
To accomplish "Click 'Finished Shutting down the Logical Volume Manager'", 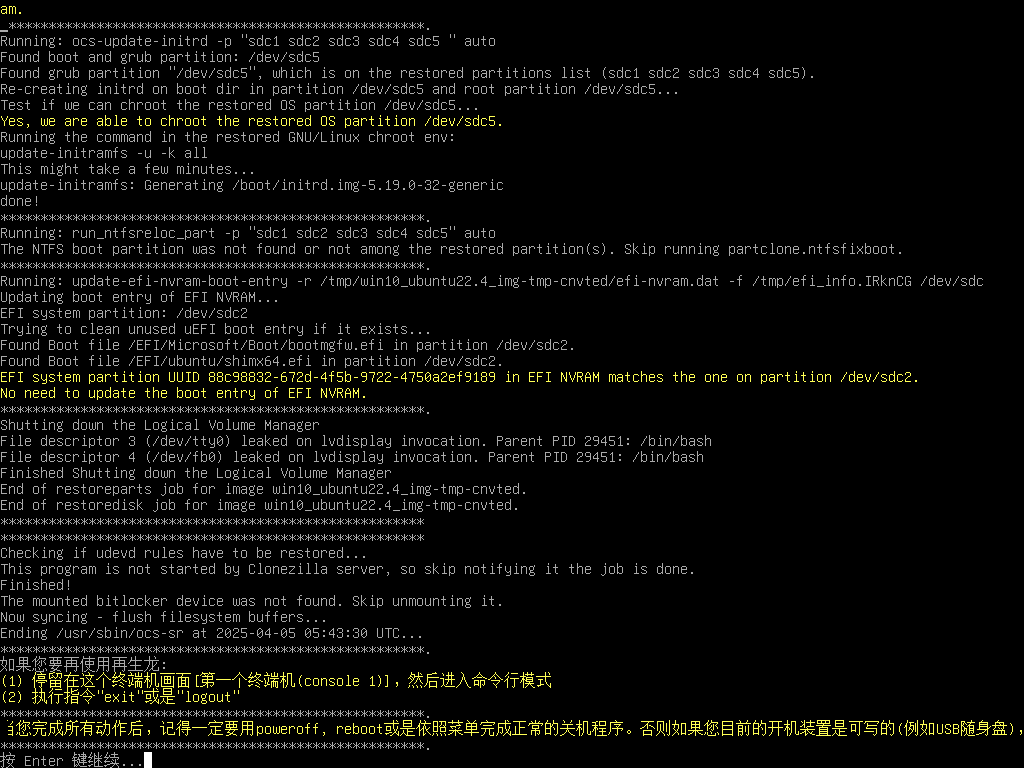I will (196, 473).
